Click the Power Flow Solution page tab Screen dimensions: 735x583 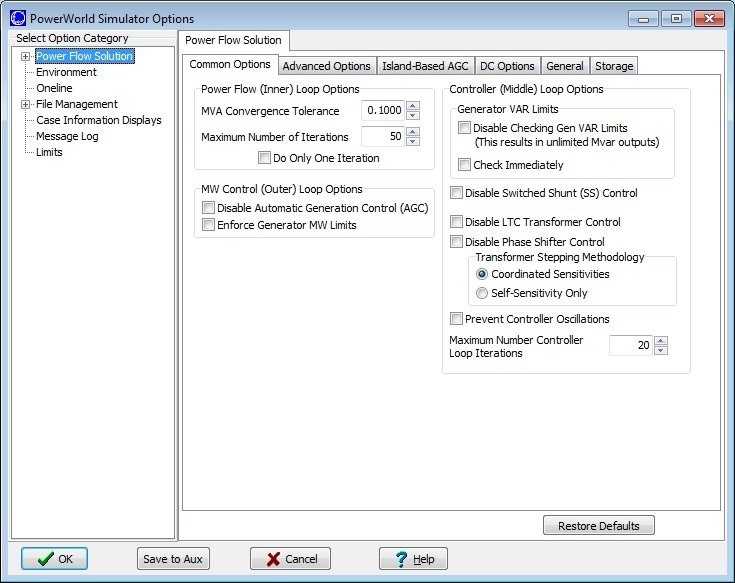point(233,40)
